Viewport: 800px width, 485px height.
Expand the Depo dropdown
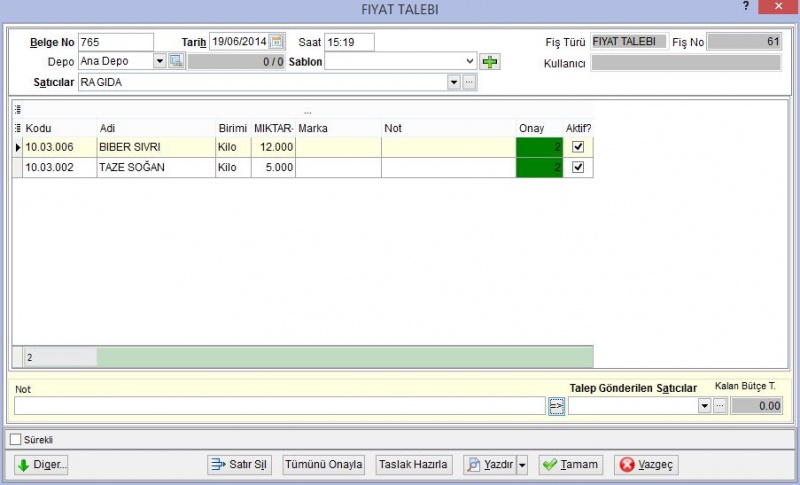pyautogui.click(x=159, y=61)
